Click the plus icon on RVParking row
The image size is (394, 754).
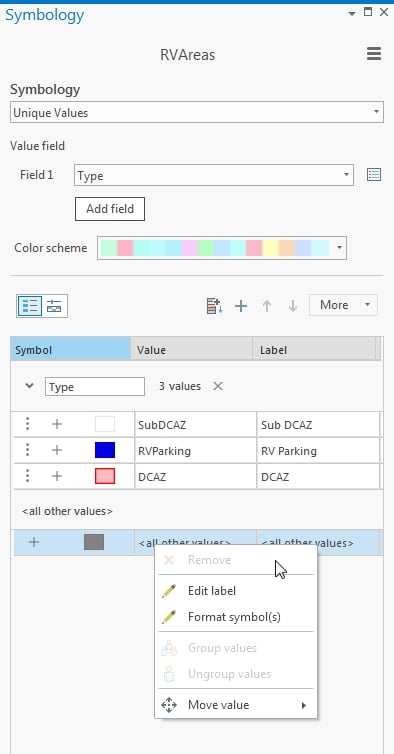(x=57, y=450)
